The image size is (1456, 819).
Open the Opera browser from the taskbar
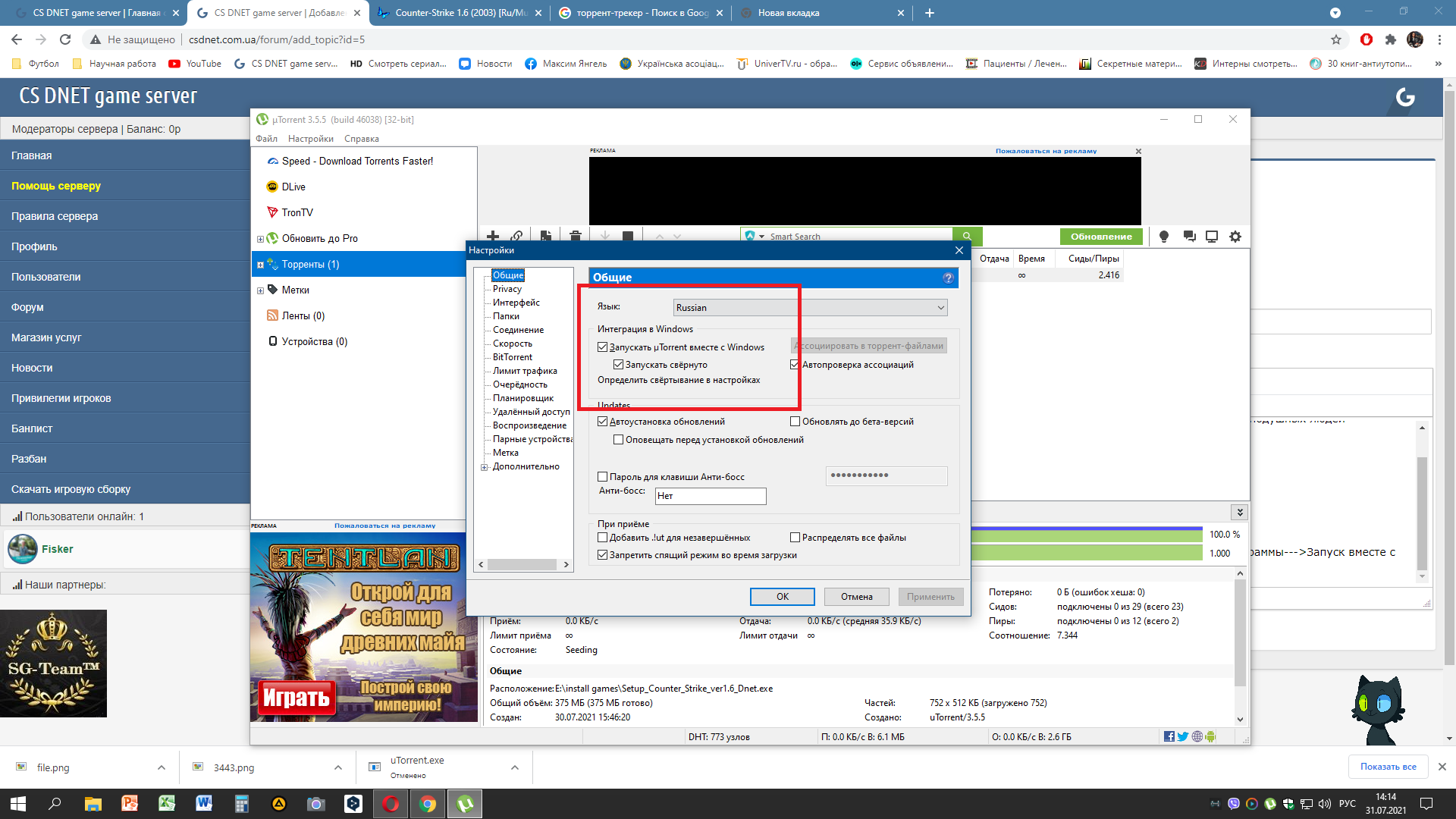click(x=391, y=804)
